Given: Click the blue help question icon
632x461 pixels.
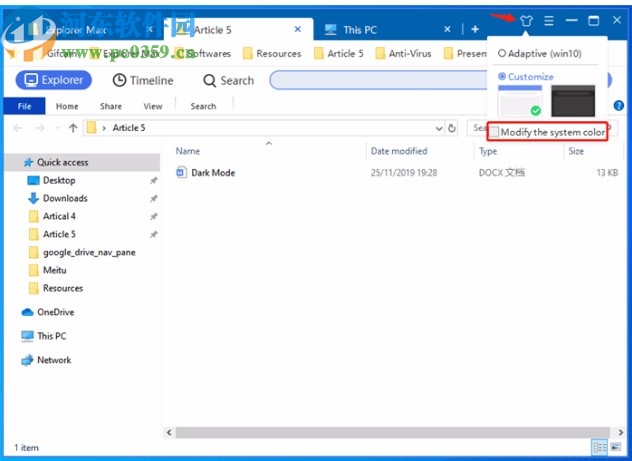Looking at the screenshot, I should tap(618, 106).
